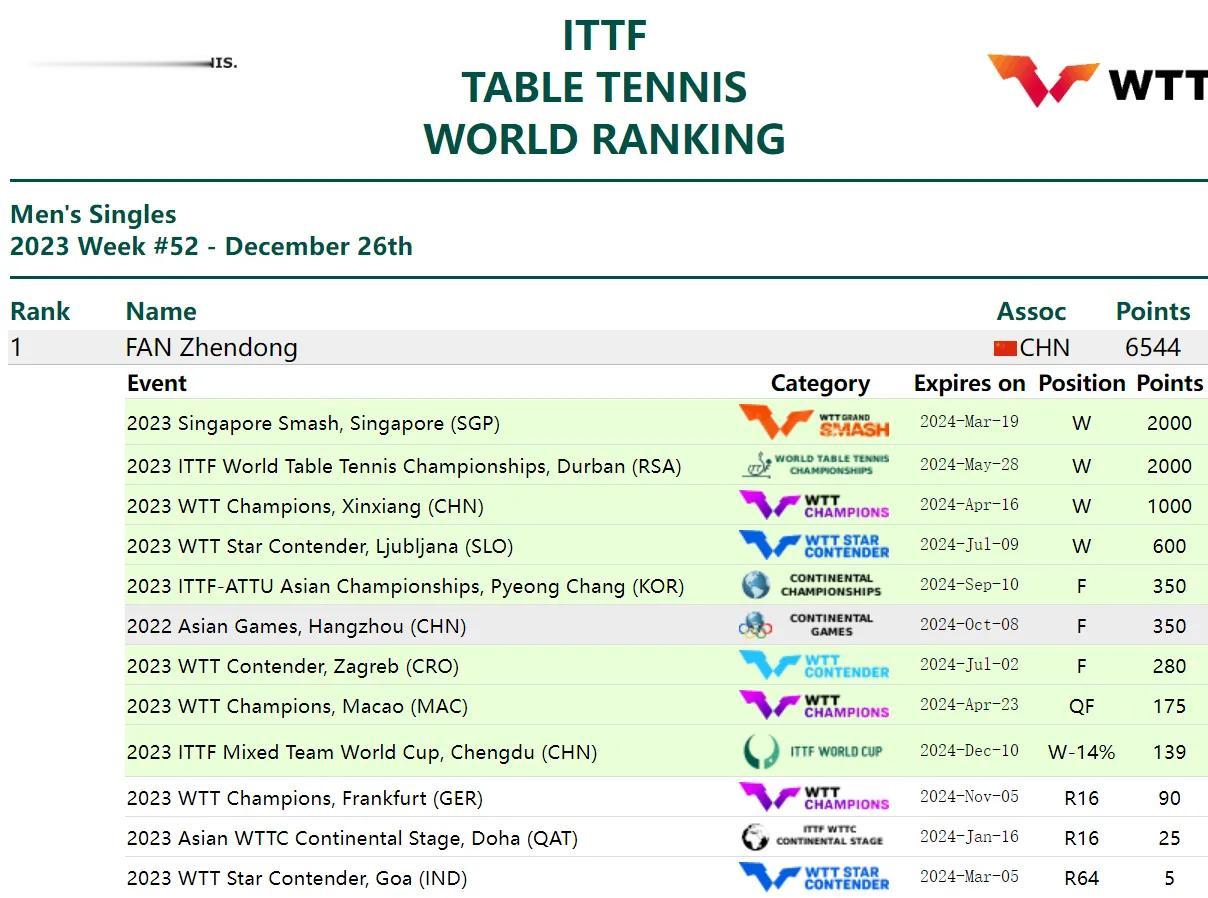
Task: Select 2022 Asian Games, Hangzhou (CHN) event
Action: 296,626
